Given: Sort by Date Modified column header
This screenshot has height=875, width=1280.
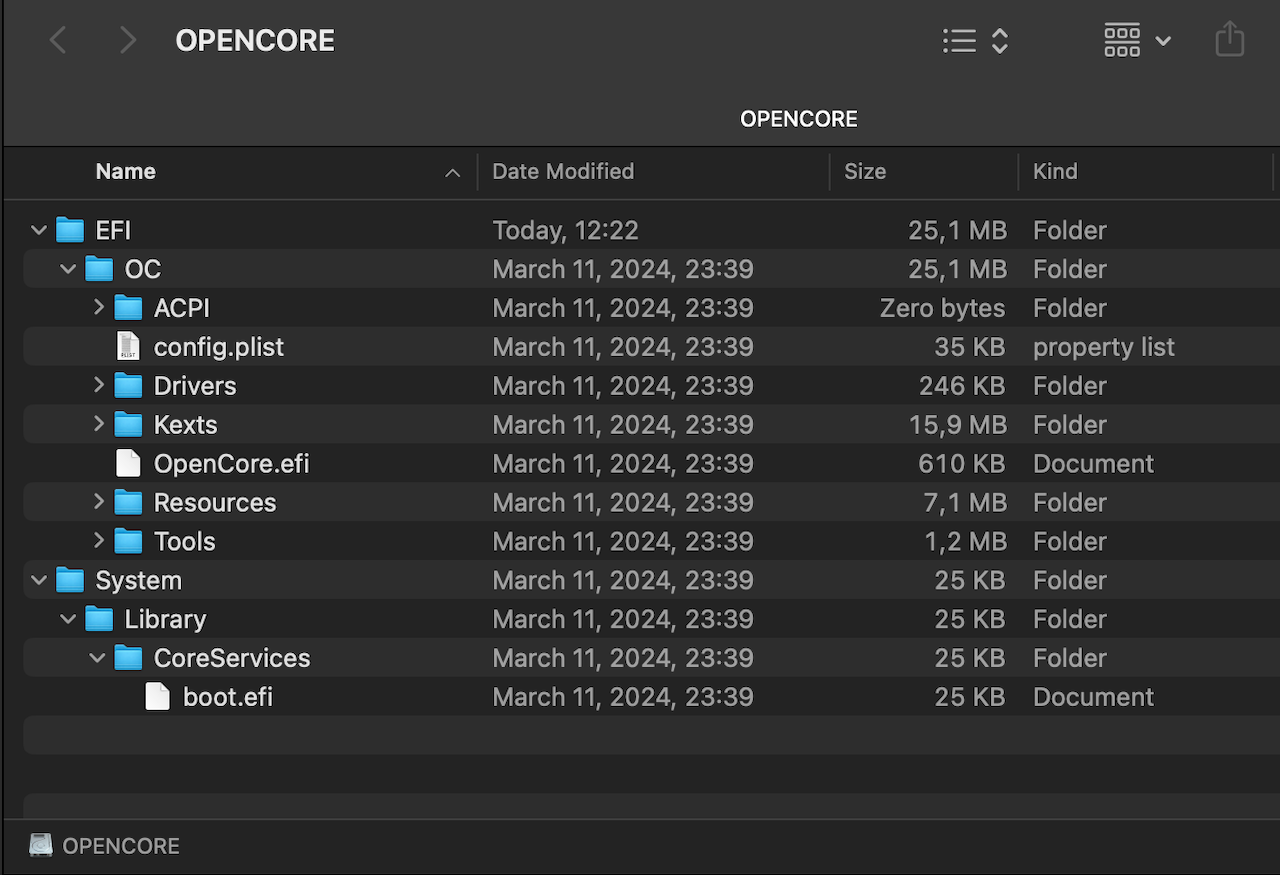Looking at the screenshot, I should (x=563, y=172).
